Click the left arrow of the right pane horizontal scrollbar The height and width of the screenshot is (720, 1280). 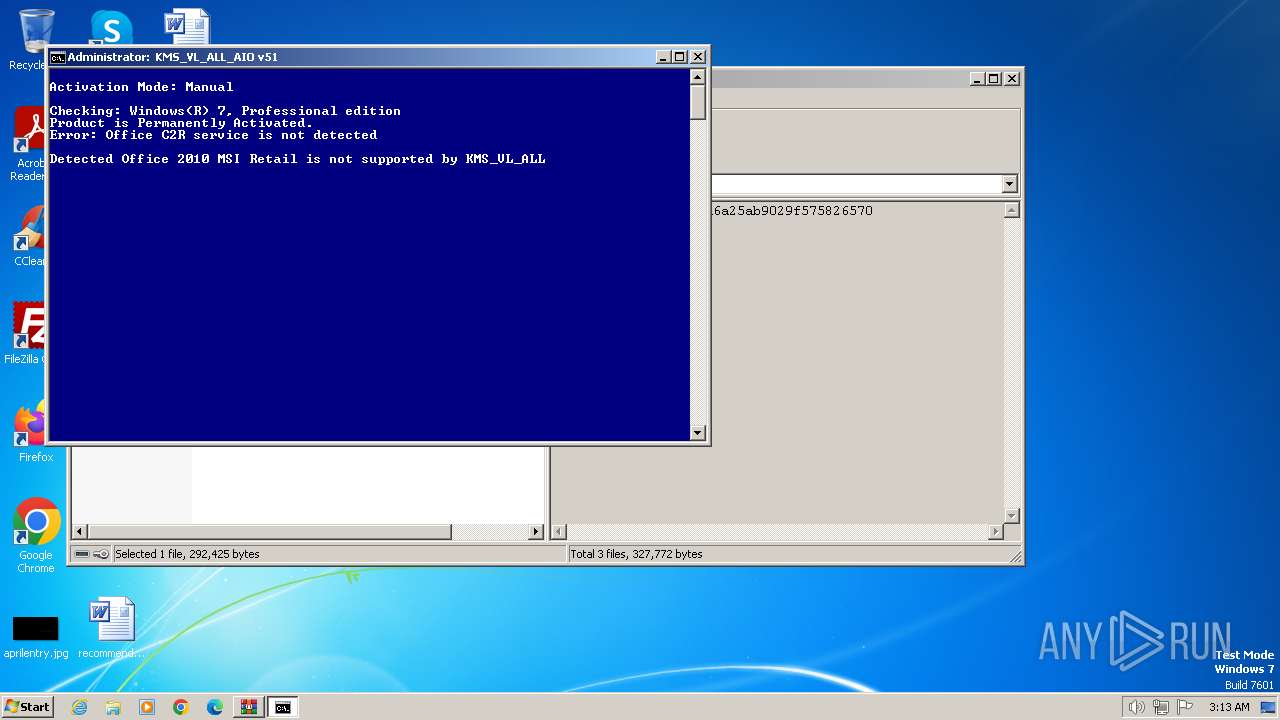pos(559,532)
